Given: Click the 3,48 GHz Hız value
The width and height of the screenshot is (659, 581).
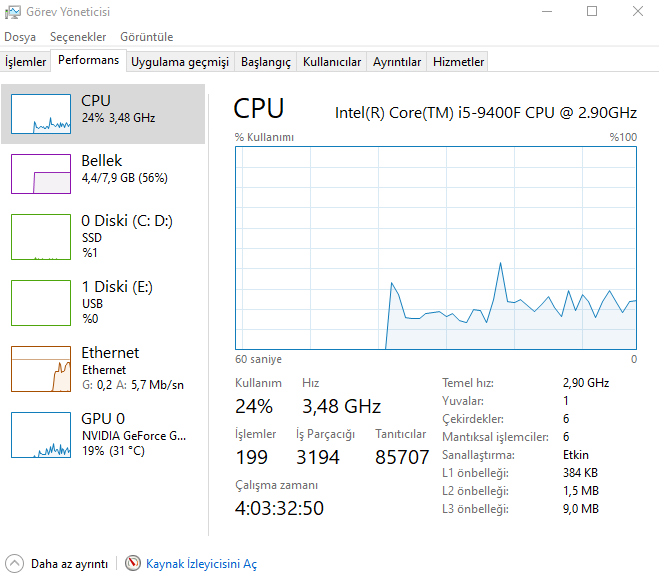Looking at the screenshot, I should pos(341,407).
